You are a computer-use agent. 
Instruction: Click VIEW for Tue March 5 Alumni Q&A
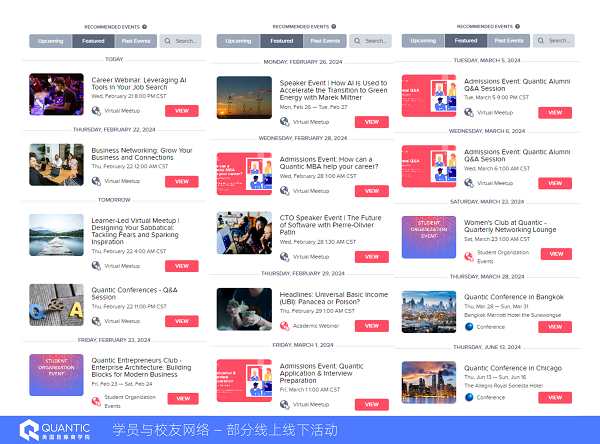tap(555, 113)
